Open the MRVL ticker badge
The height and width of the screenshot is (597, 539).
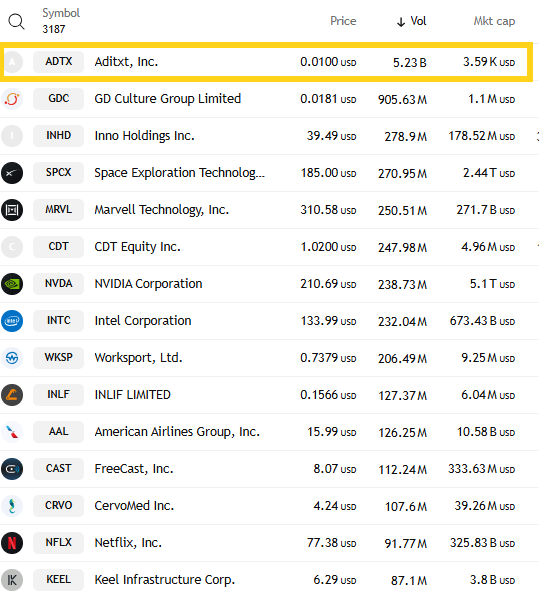click(x=58, y=210)
